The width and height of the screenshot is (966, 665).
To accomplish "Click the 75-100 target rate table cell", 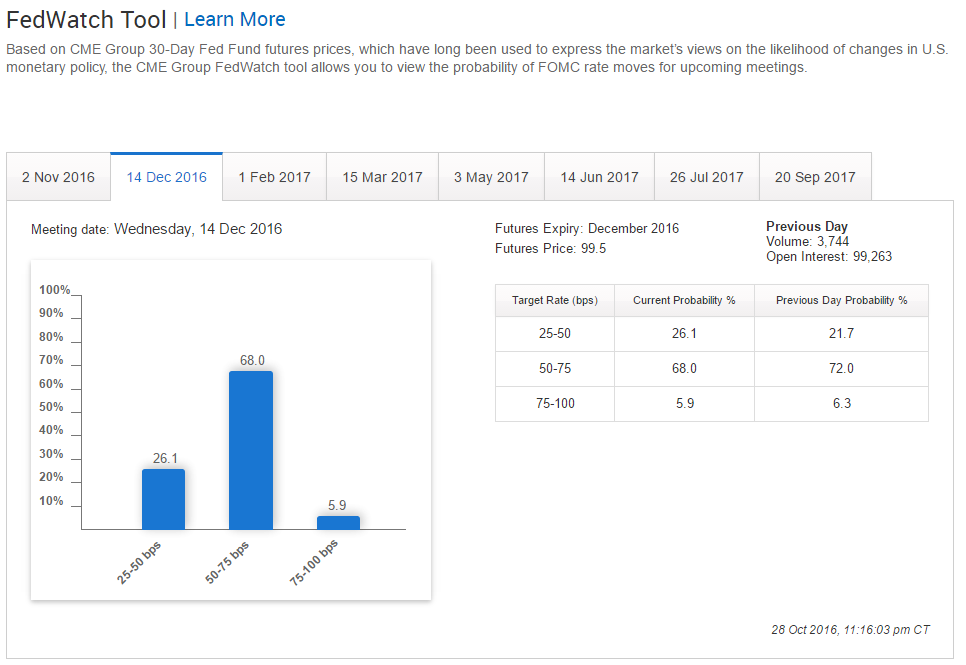I will click(554, 404).
